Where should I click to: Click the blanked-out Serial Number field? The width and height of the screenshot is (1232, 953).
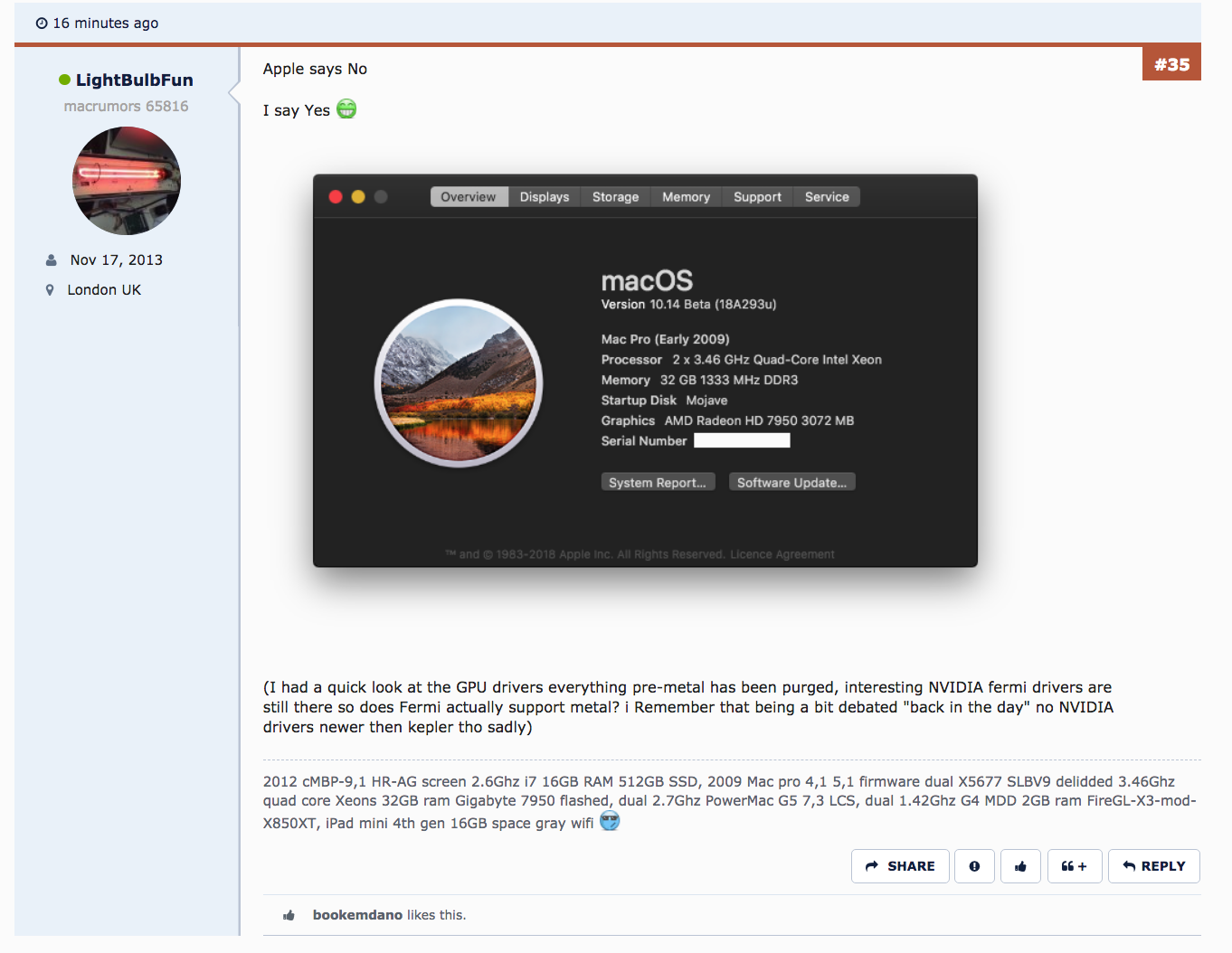coord(742,440)
